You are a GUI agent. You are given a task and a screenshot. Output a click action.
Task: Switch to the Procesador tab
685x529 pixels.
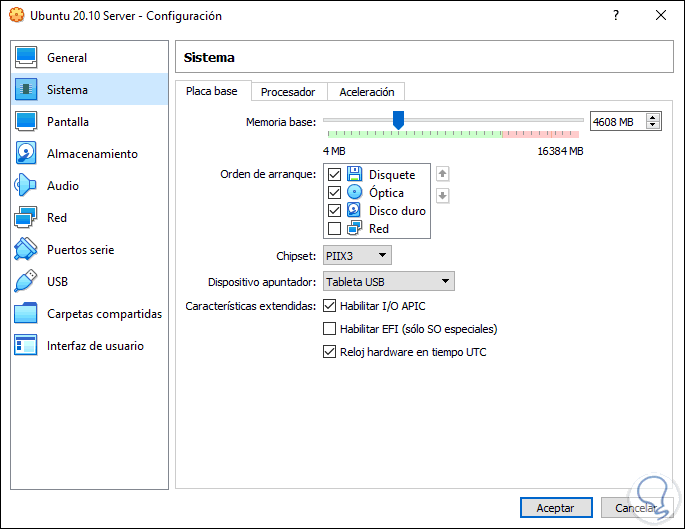click(x=288, y=92)
